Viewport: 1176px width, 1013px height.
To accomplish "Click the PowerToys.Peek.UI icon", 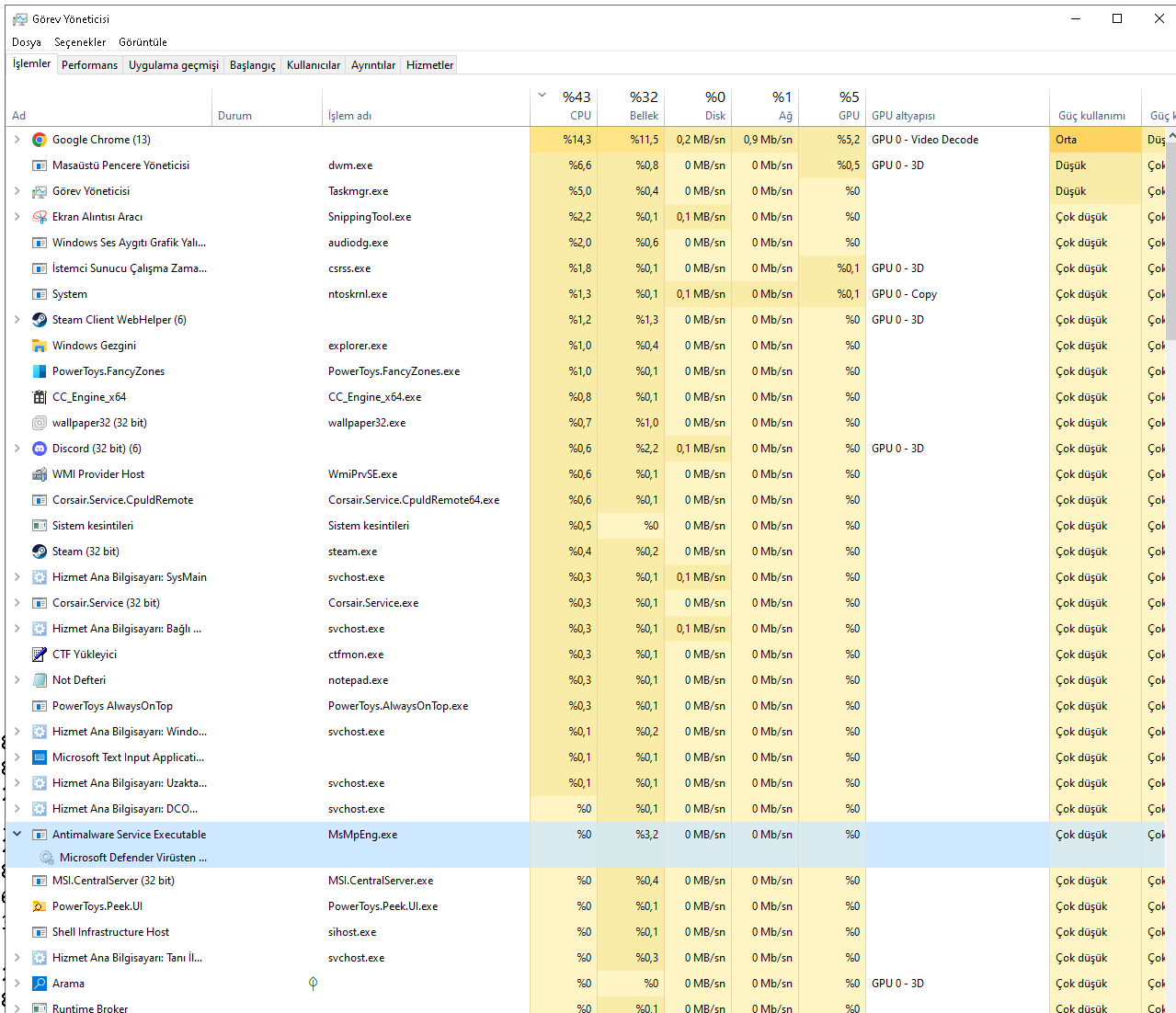I will 40,906.
